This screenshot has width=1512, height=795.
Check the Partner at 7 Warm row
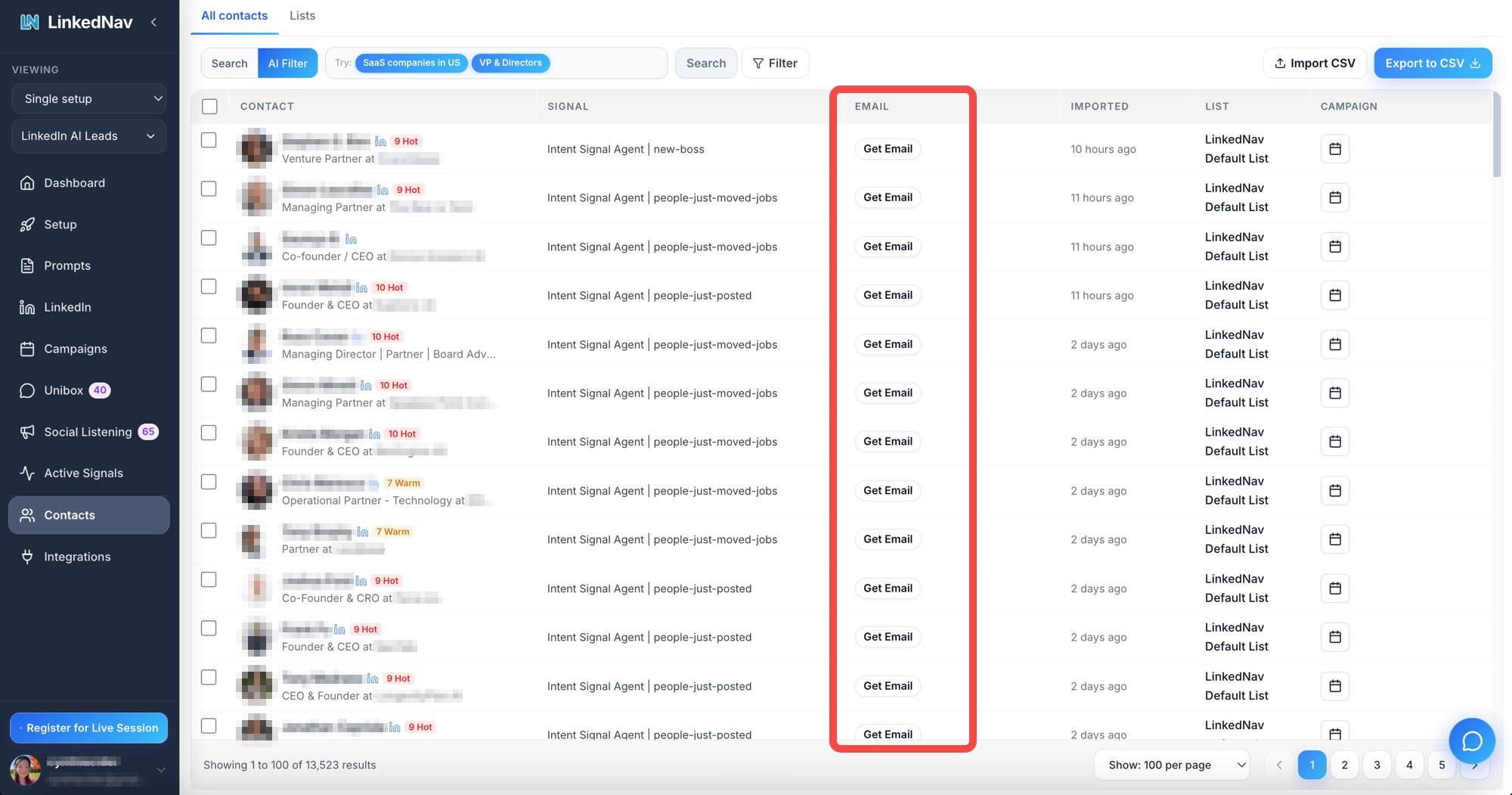[209, 530]
